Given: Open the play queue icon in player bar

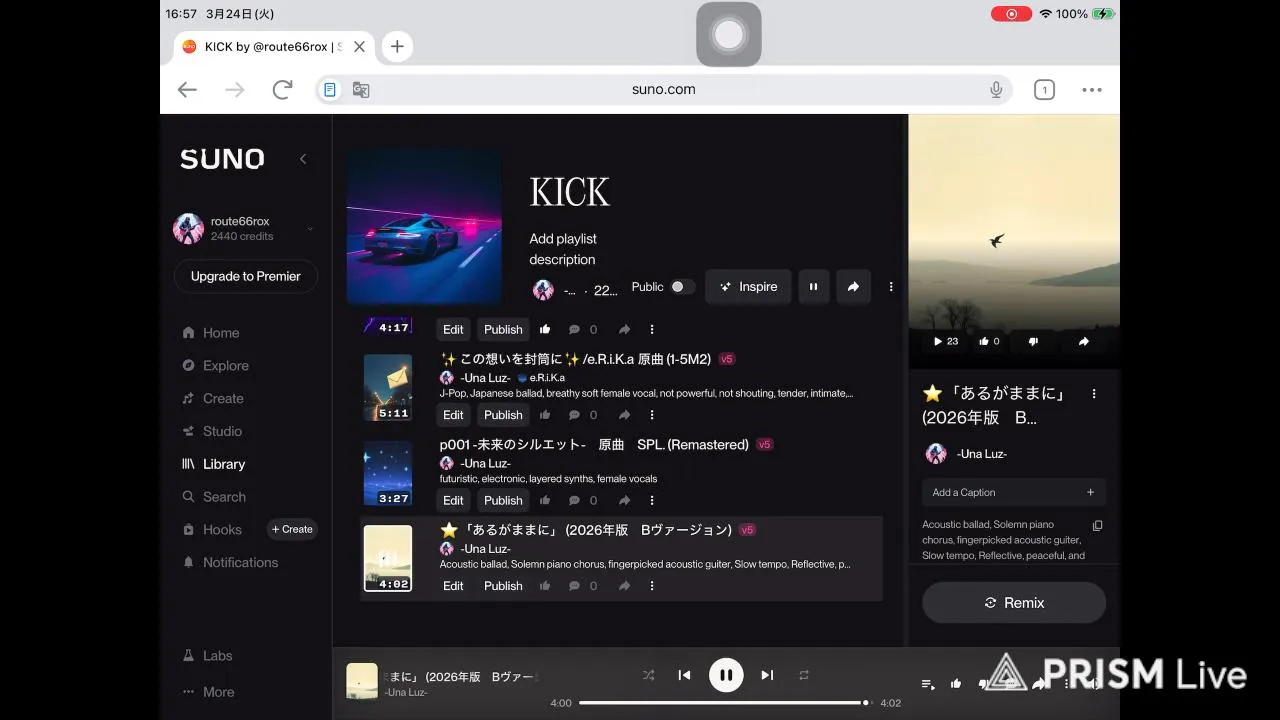Looking at the screenshot, I should (x=928, y=684).
